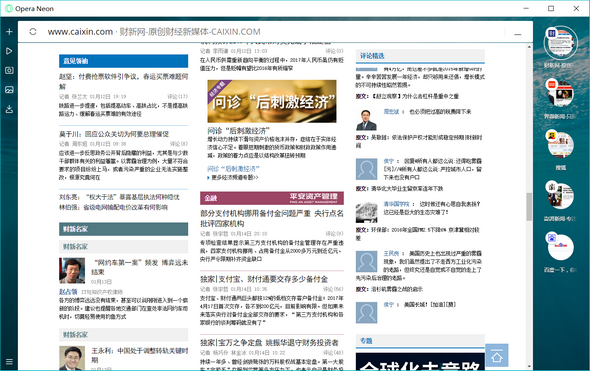Image resolution: width=590 pixels, height=371 pixels.
Task: Click the photo beside "网约车第一案" article
Action: pos(72,270)
